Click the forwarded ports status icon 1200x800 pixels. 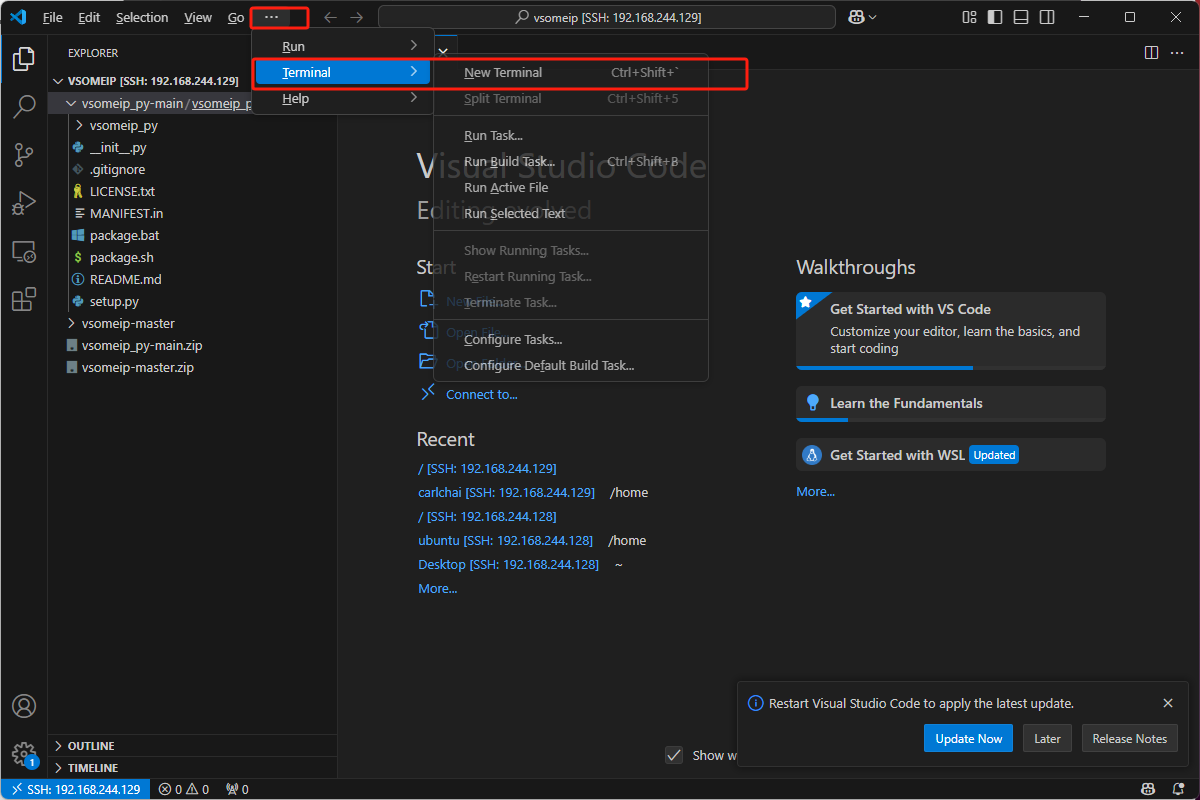click(x=237, y=789)
